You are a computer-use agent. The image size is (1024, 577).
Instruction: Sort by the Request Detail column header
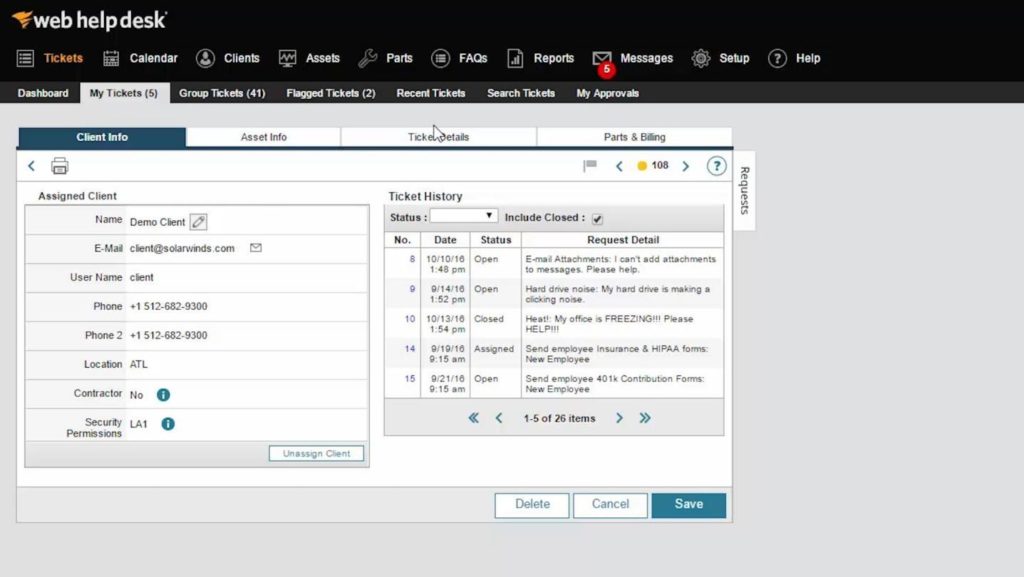coord(623,240)
